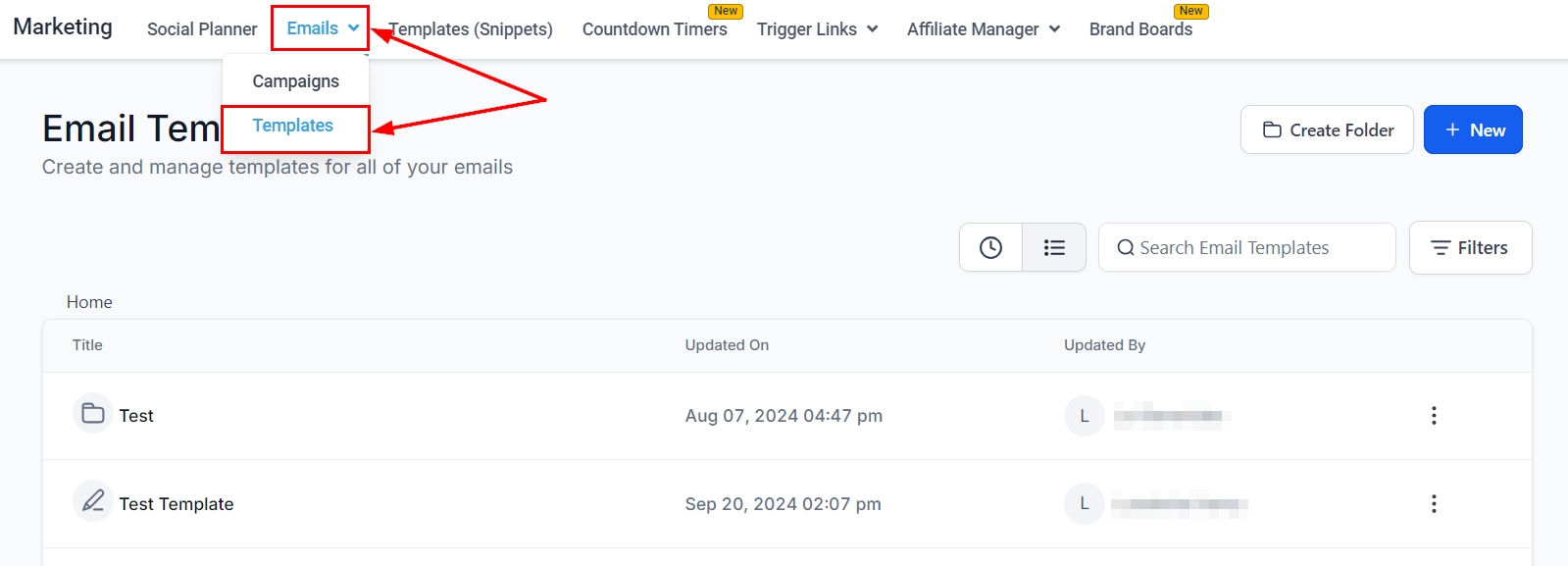Switch to list view icon
This screenshot has height=566, width=1568.
point(1054,248)
